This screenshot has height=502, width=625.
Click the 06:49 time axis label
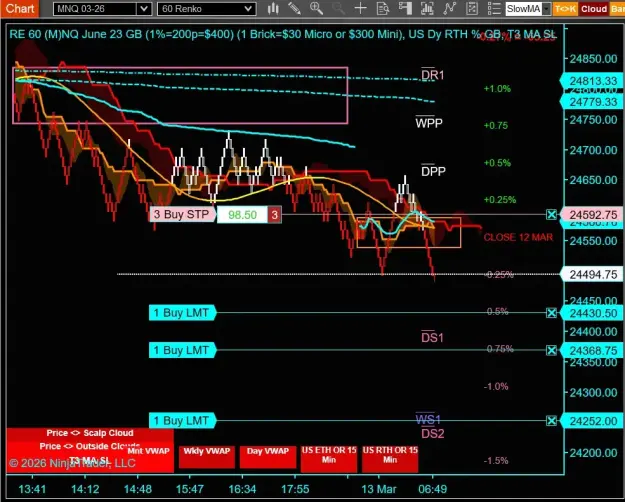(x=432, y=489)
